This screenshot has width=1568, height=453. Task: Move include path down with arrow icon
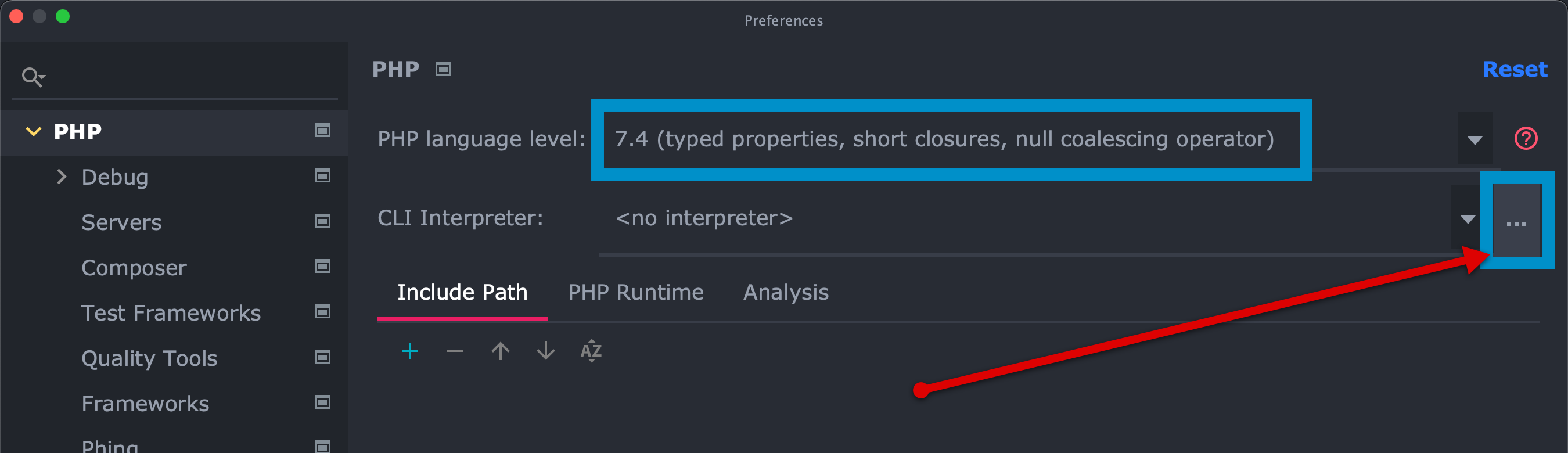coord(545,351)
